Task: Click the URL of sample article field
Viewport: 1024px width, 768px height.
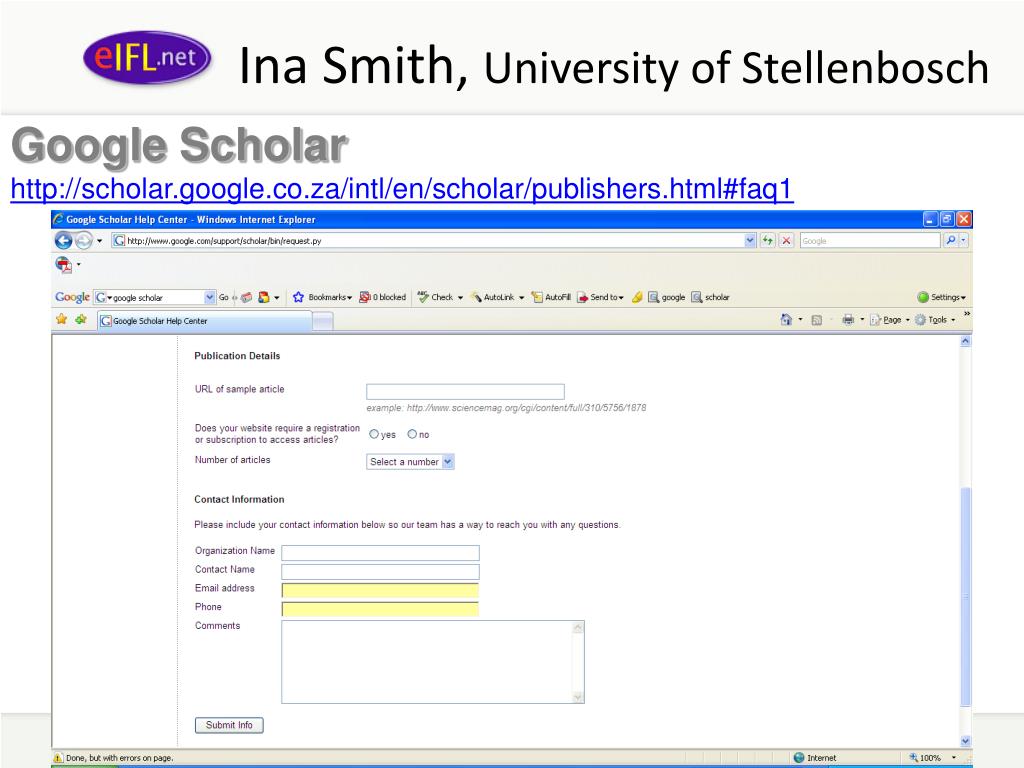Action: 465,391
